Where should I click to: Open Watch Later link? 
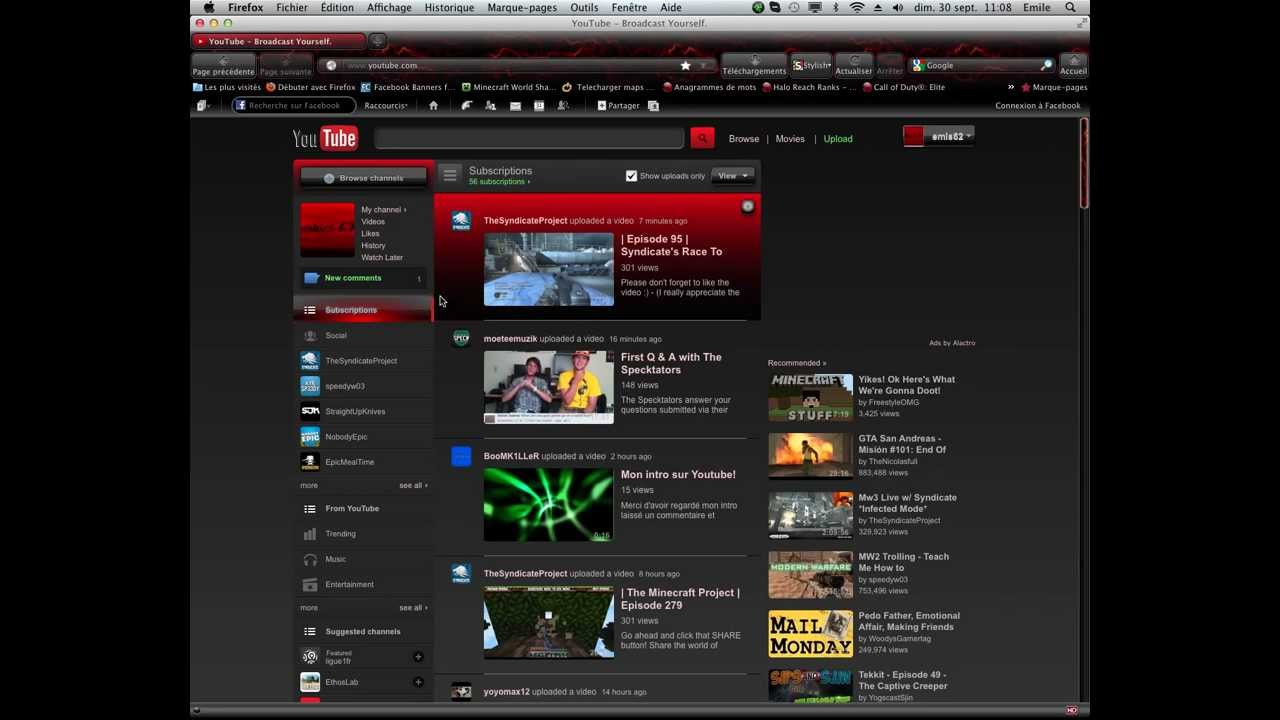(x=382, y=258)
